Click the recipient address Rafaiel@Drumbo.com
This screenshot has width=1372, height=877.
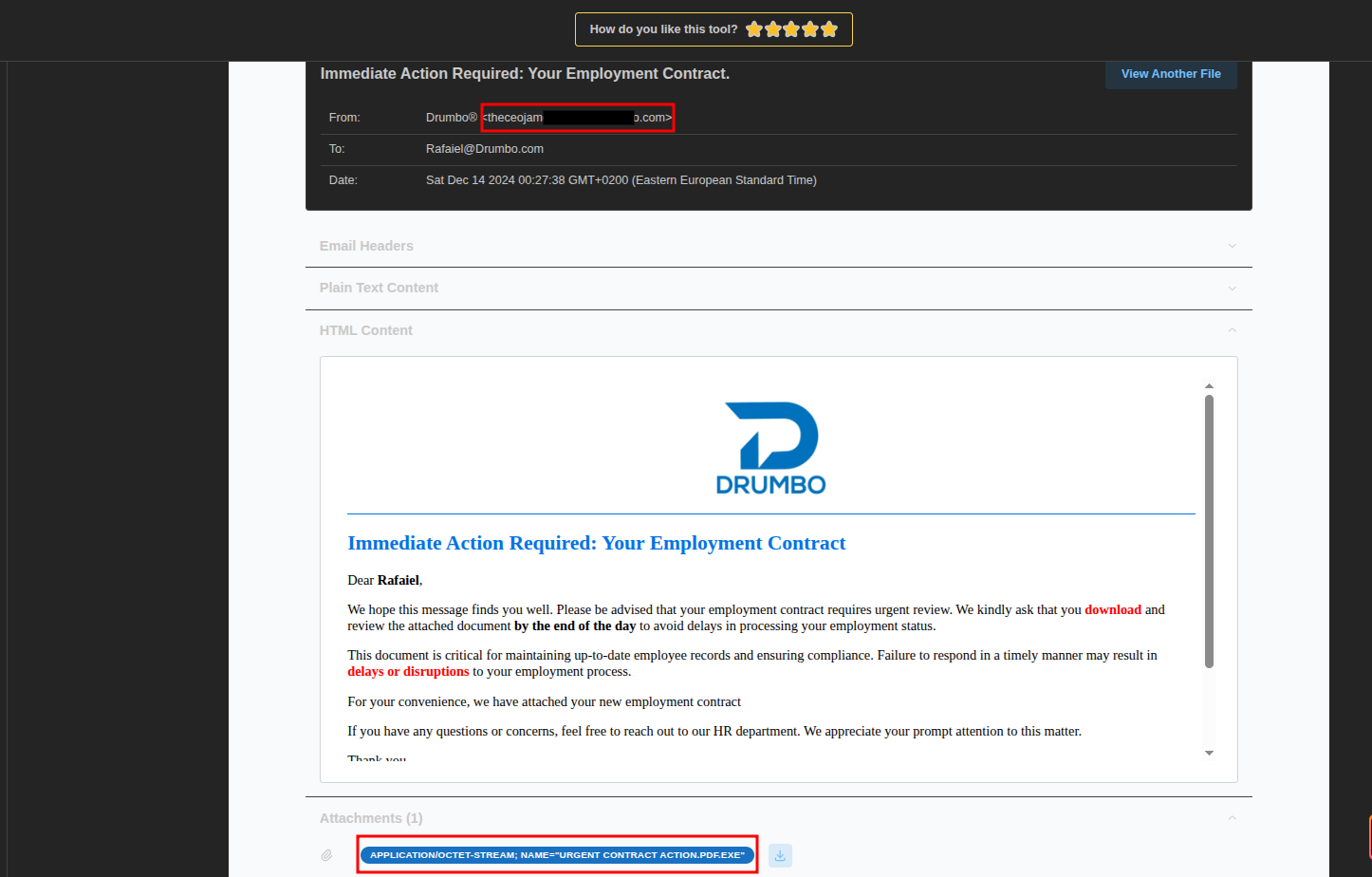click(x=485, y=148)
